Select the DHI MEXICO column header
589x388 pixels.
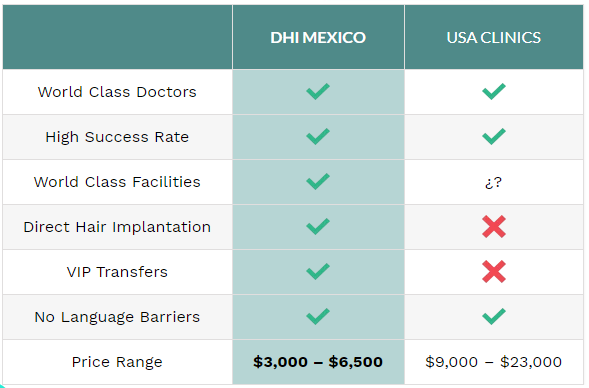pyautogui.click(x=318, y=38)
